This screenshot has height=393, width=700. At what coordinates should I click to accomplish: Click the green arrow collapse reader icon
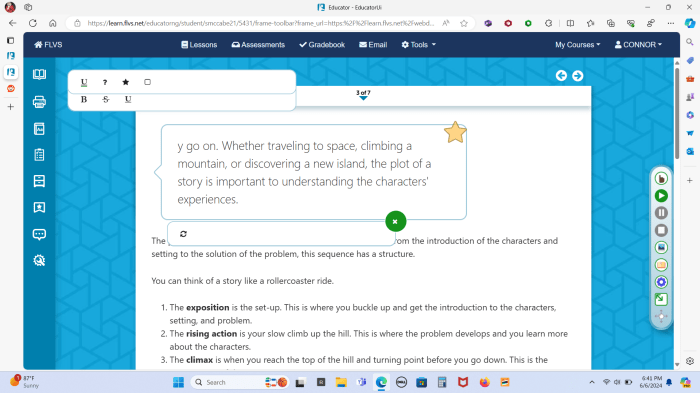(x=661, y=299)
